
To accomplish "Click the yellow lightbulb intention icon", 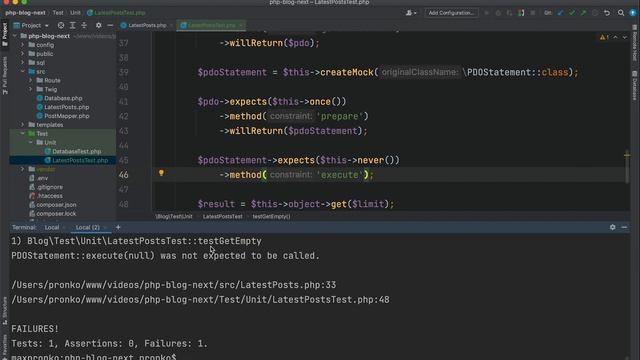I will pos(161,173).
